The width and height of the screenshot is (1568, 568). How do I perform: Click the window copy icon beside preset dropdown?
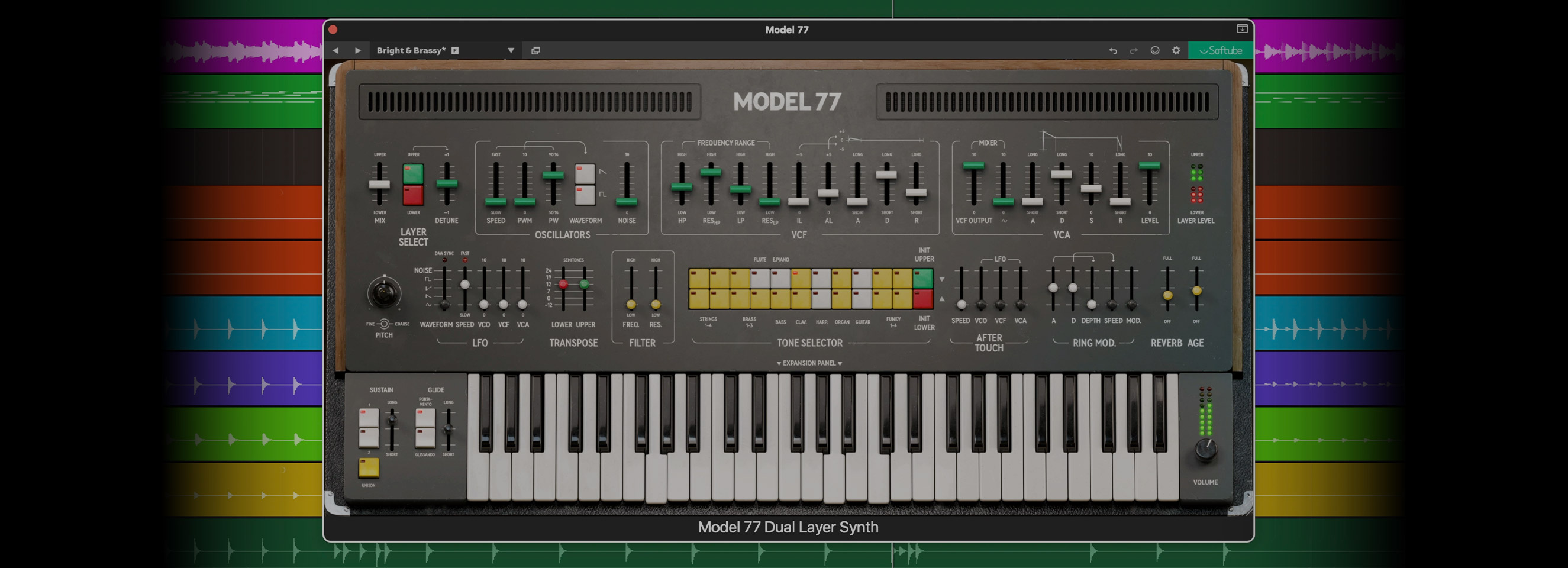pyautogui.click(x=535, y=50)
